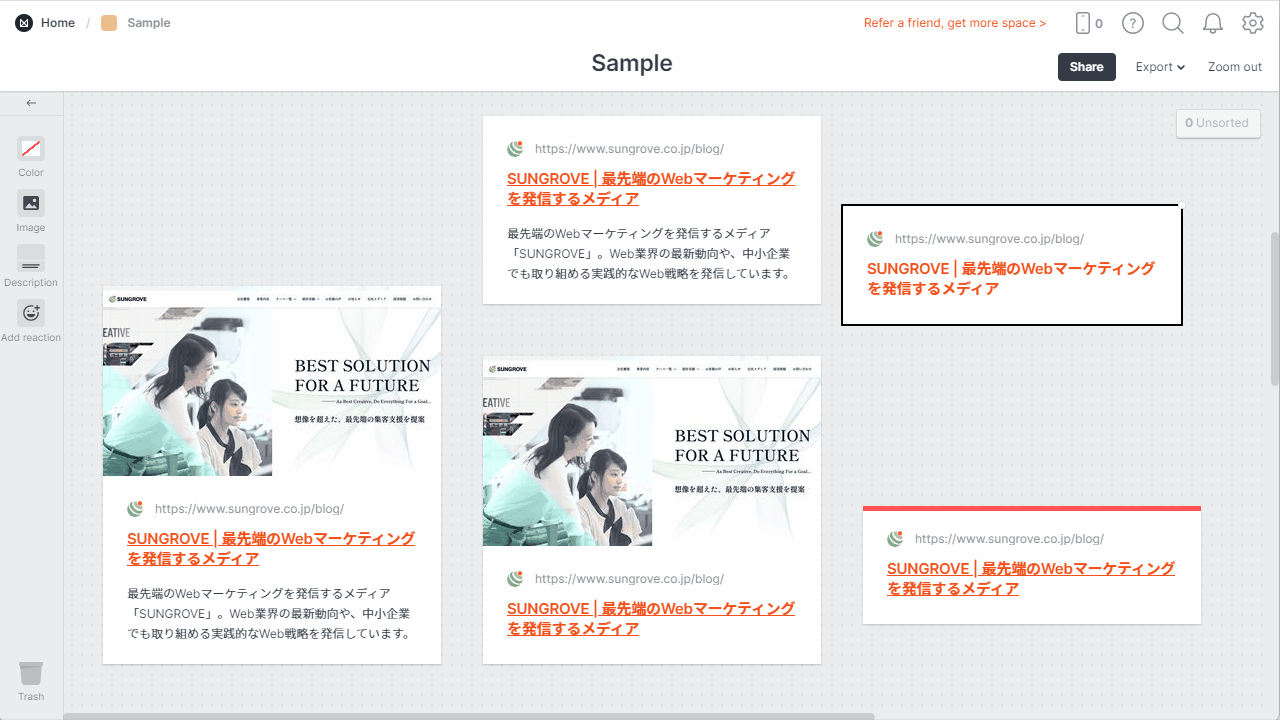Screen dimensions: 1280x720
Task: Click the URL text in the top center card
Action: coord(629,149)
